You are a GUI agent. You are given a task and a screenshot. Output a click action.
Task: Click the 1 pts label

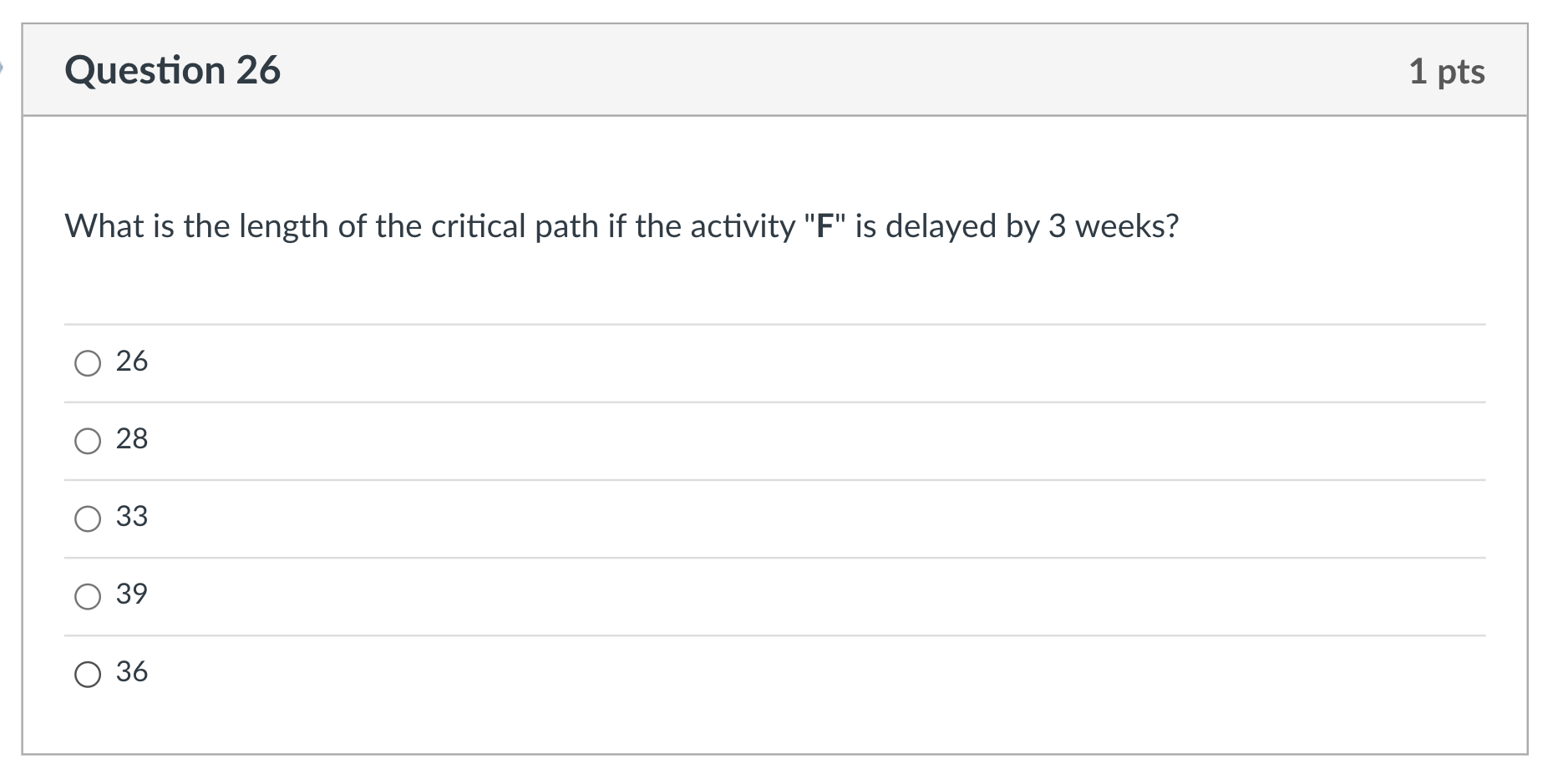tap(1447, 72)
